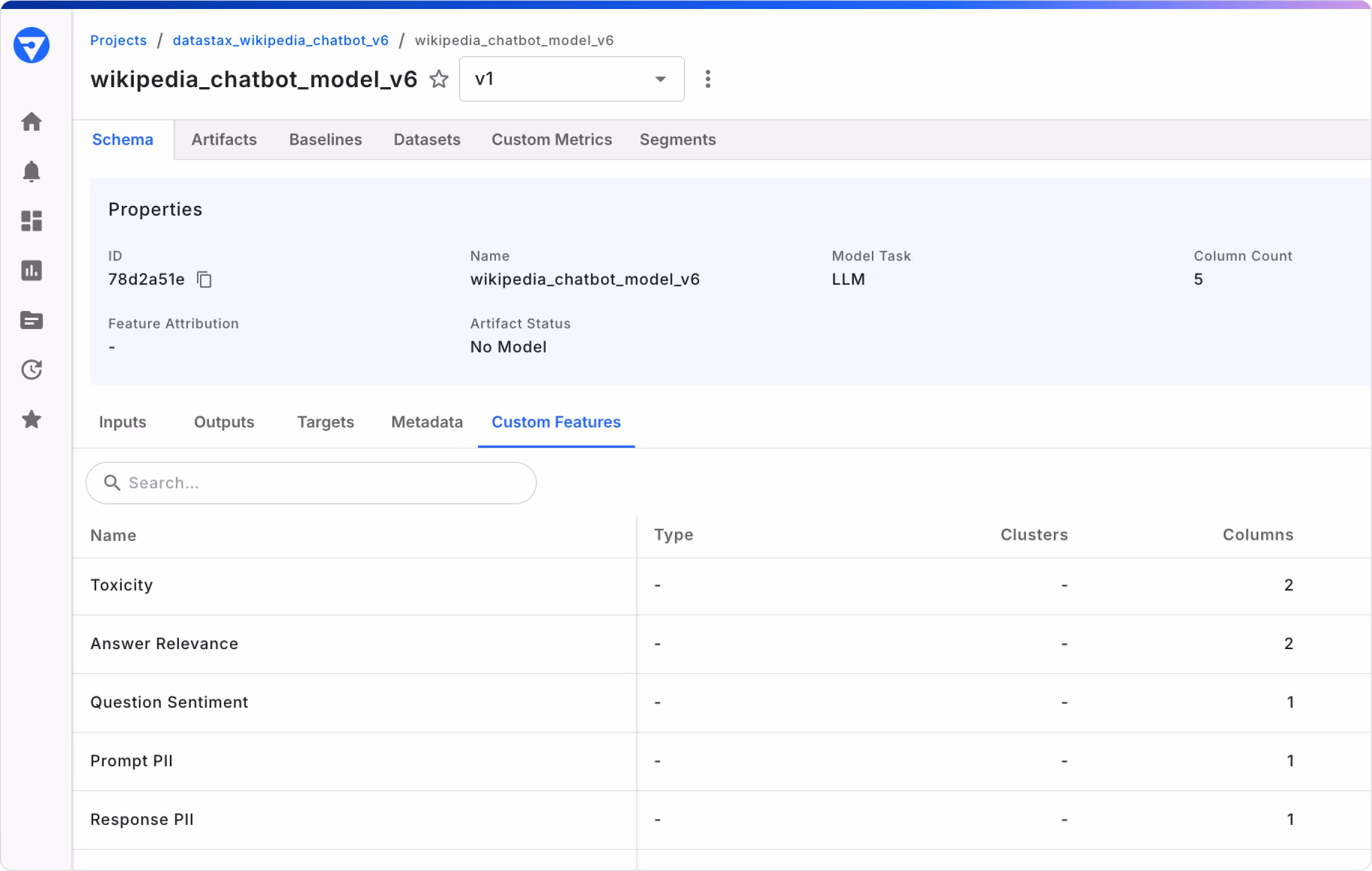Click the LLM model task value
The width and height of the screenshot is (1372, 871).
pyautogui.click(x=848, y=279)
